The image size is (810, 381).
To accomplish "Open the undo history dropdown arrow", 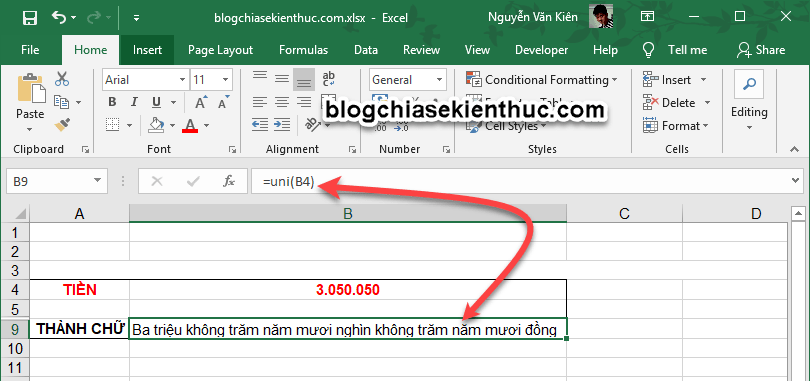I will [x=73, y=18].
